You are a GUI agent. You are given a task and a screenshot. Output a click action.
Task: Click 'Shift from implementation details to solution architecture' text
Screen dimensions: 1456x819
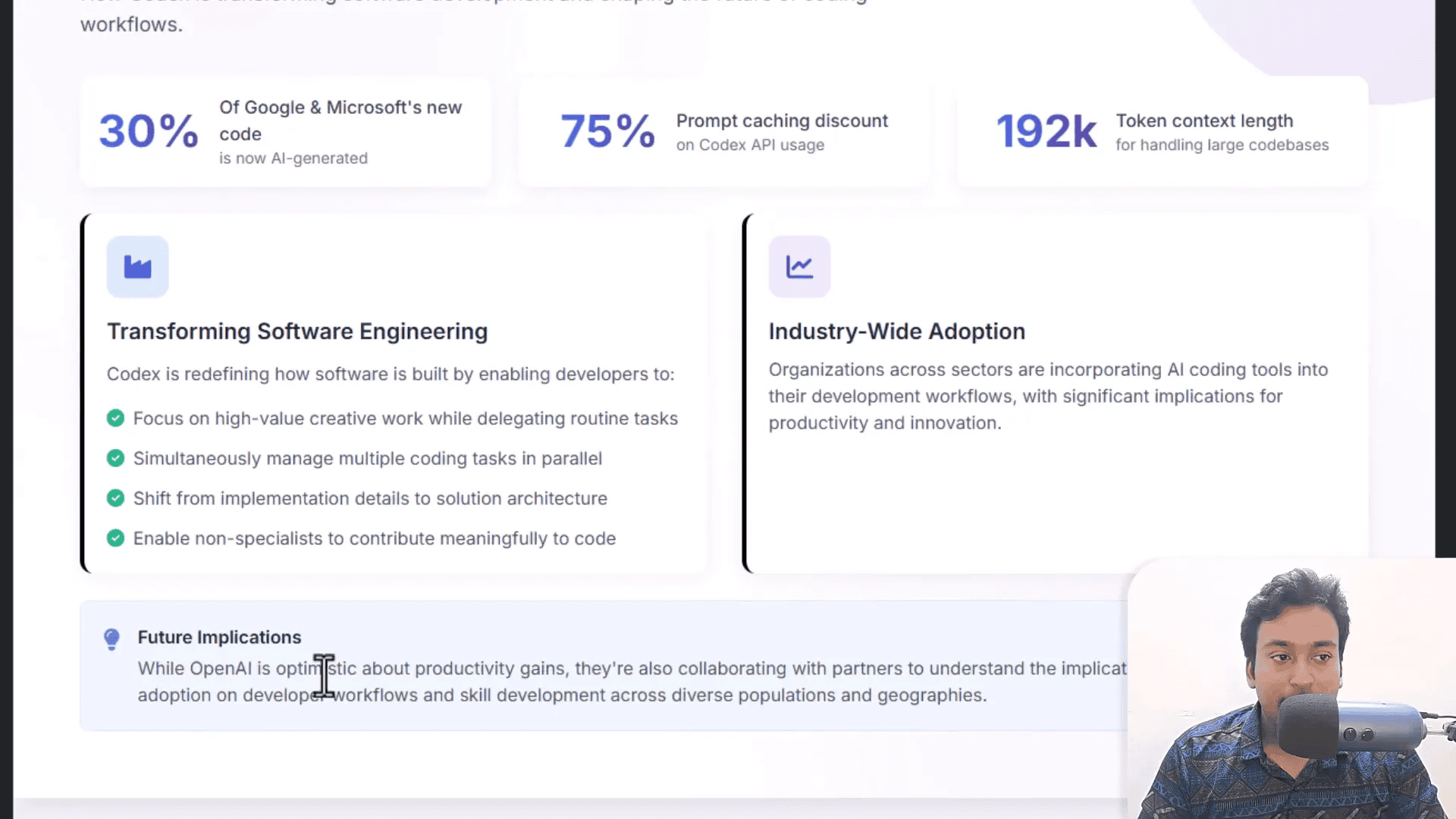370,498
